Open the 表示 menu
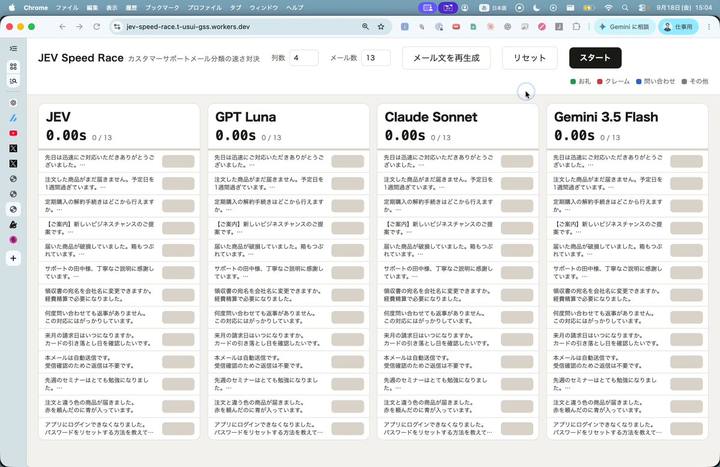 (x=112, y=7)
